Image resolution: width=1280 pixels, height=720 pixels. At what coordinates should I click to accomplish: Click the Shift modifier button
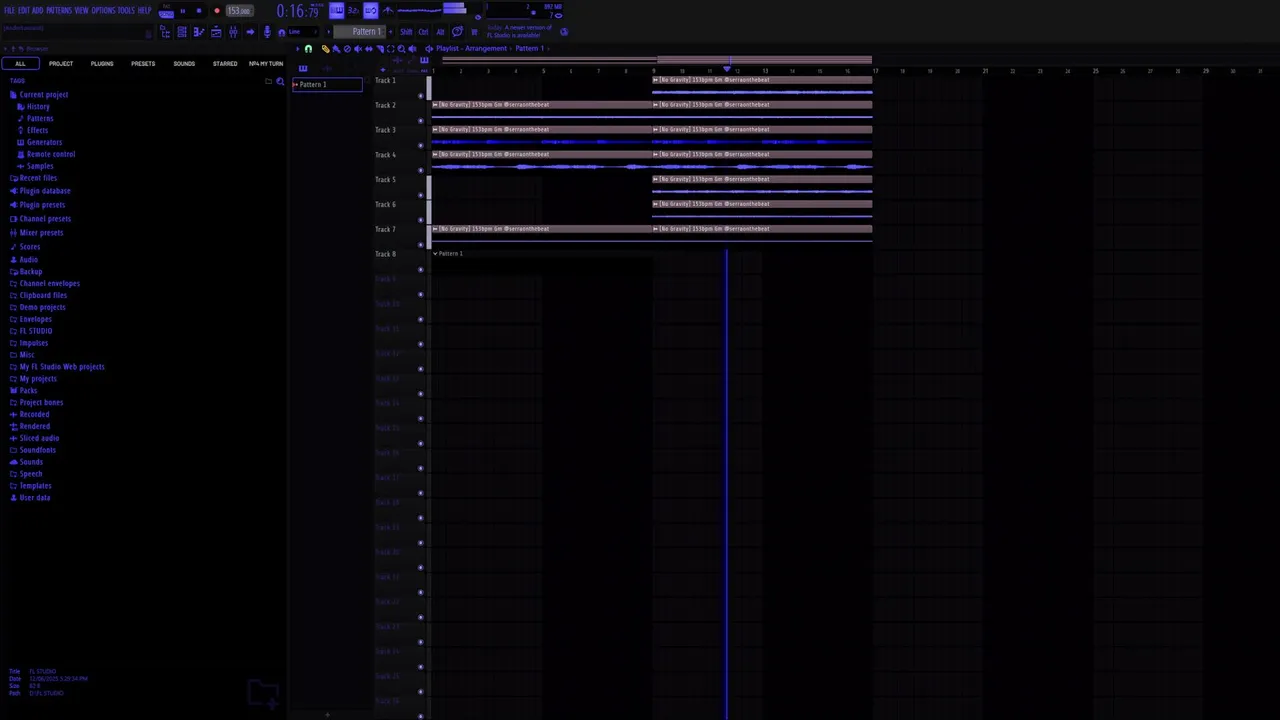tap(406, 32)
